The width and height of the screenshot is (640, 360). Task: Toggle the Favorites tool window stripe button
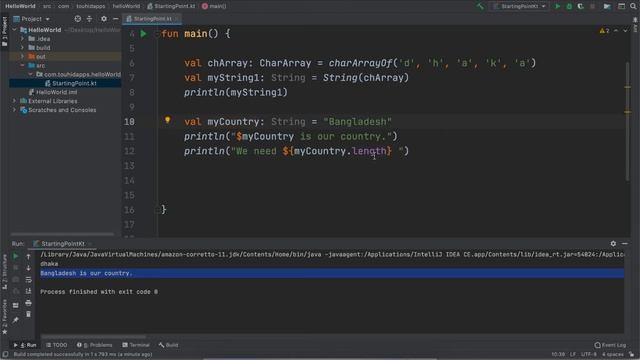point(4,317)
